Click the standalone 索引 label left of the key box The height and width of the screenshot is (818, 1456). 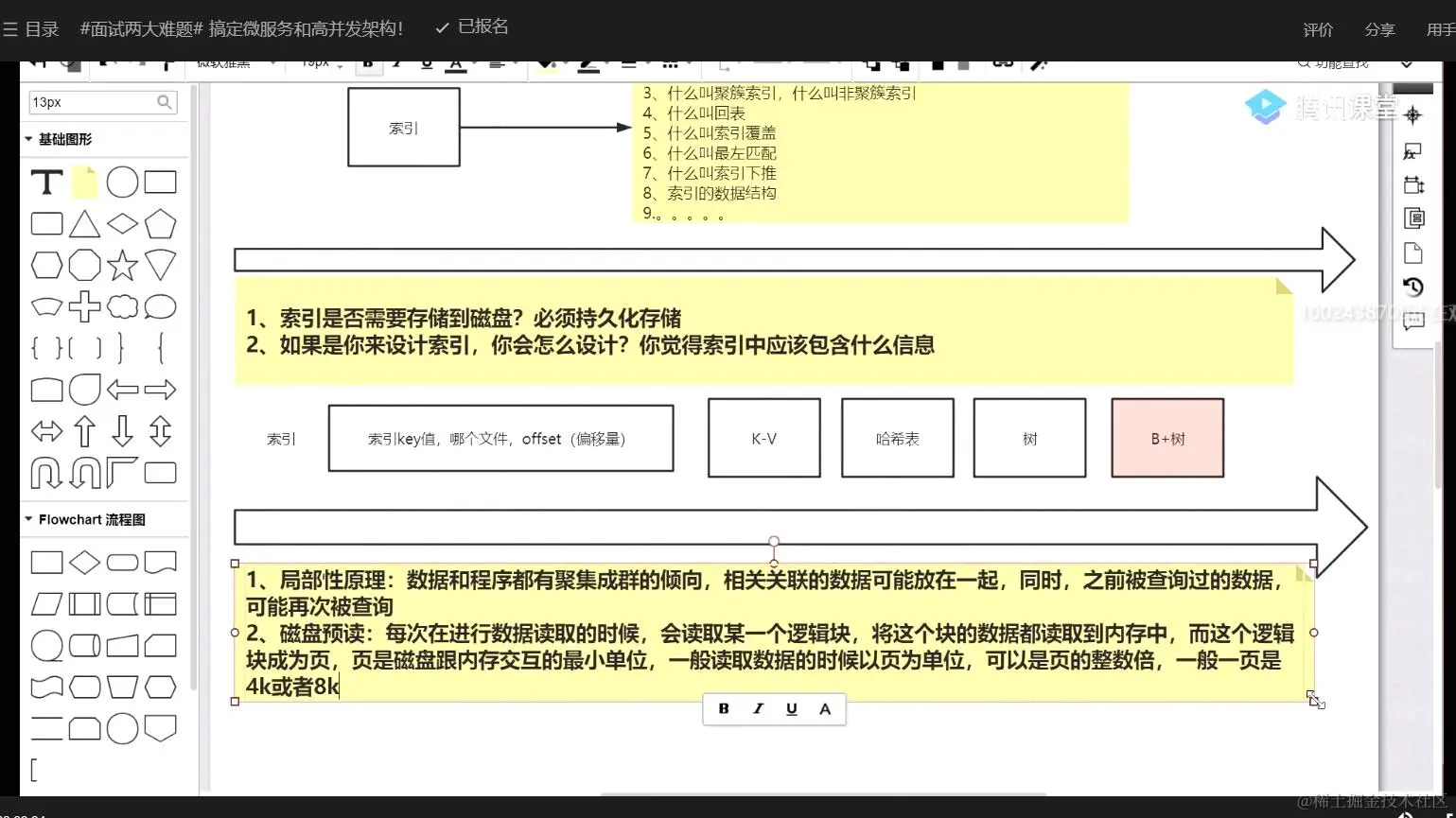[281, 439]
